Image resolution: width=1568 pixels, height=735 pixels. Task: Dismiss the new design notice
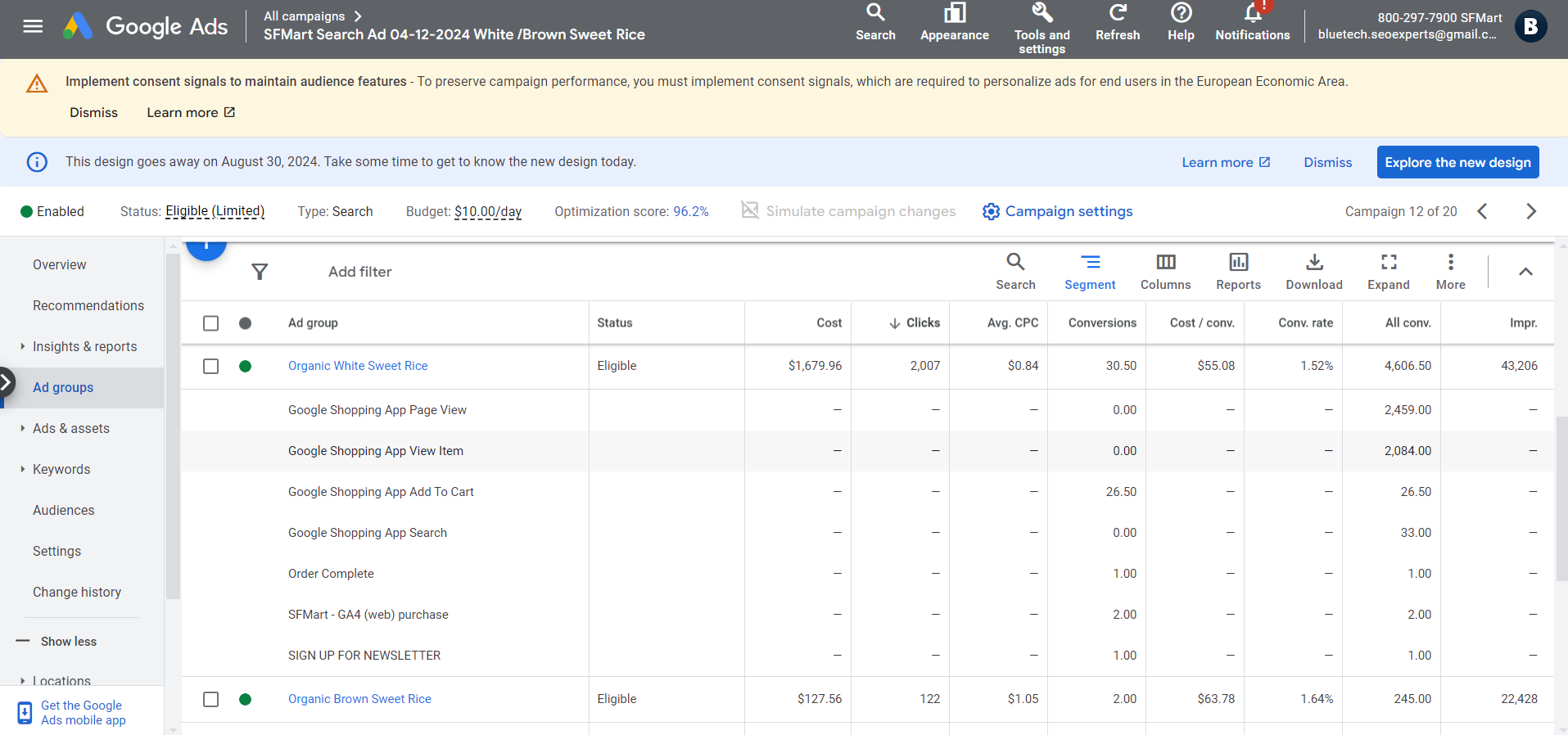(x=1327, y=162)
